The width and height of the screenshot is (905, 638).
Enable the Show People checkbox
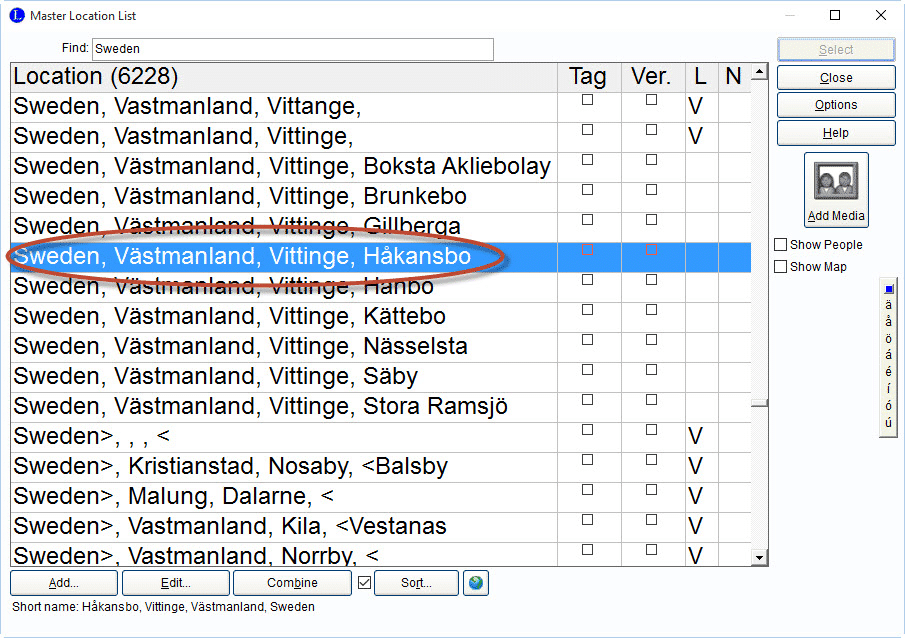pos(780,245)
